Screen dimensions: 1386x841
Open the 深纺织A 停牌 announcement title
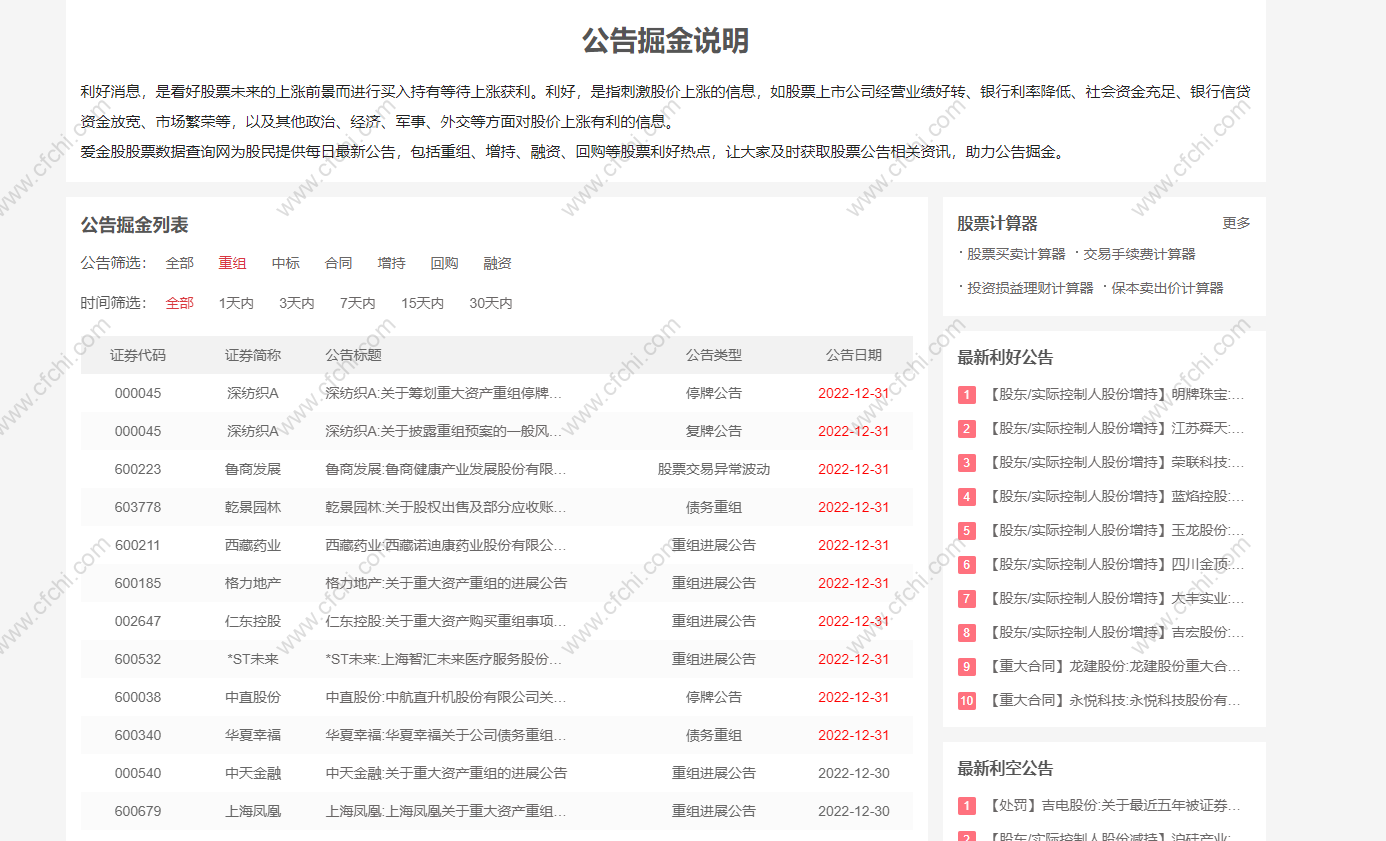444,393
